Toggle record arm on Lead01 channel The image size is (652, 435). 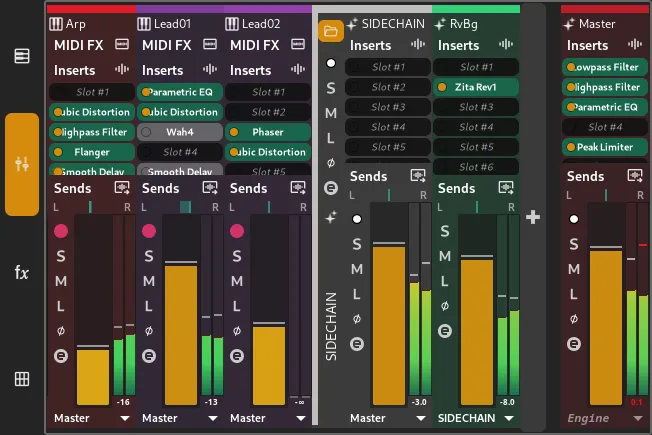tap(149, 231)
